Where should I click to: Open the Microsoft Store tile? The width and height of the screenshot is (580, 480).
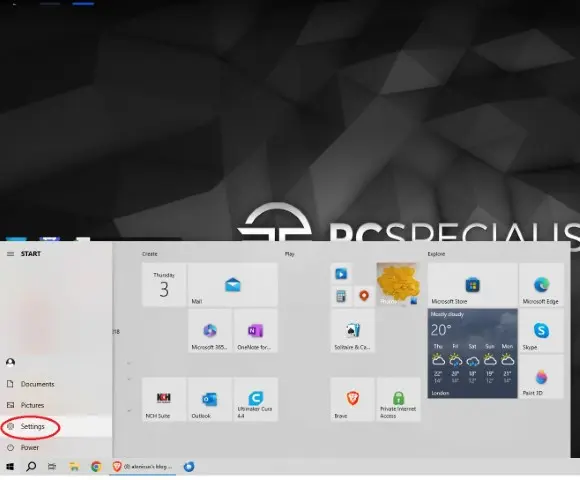(472, 284)
